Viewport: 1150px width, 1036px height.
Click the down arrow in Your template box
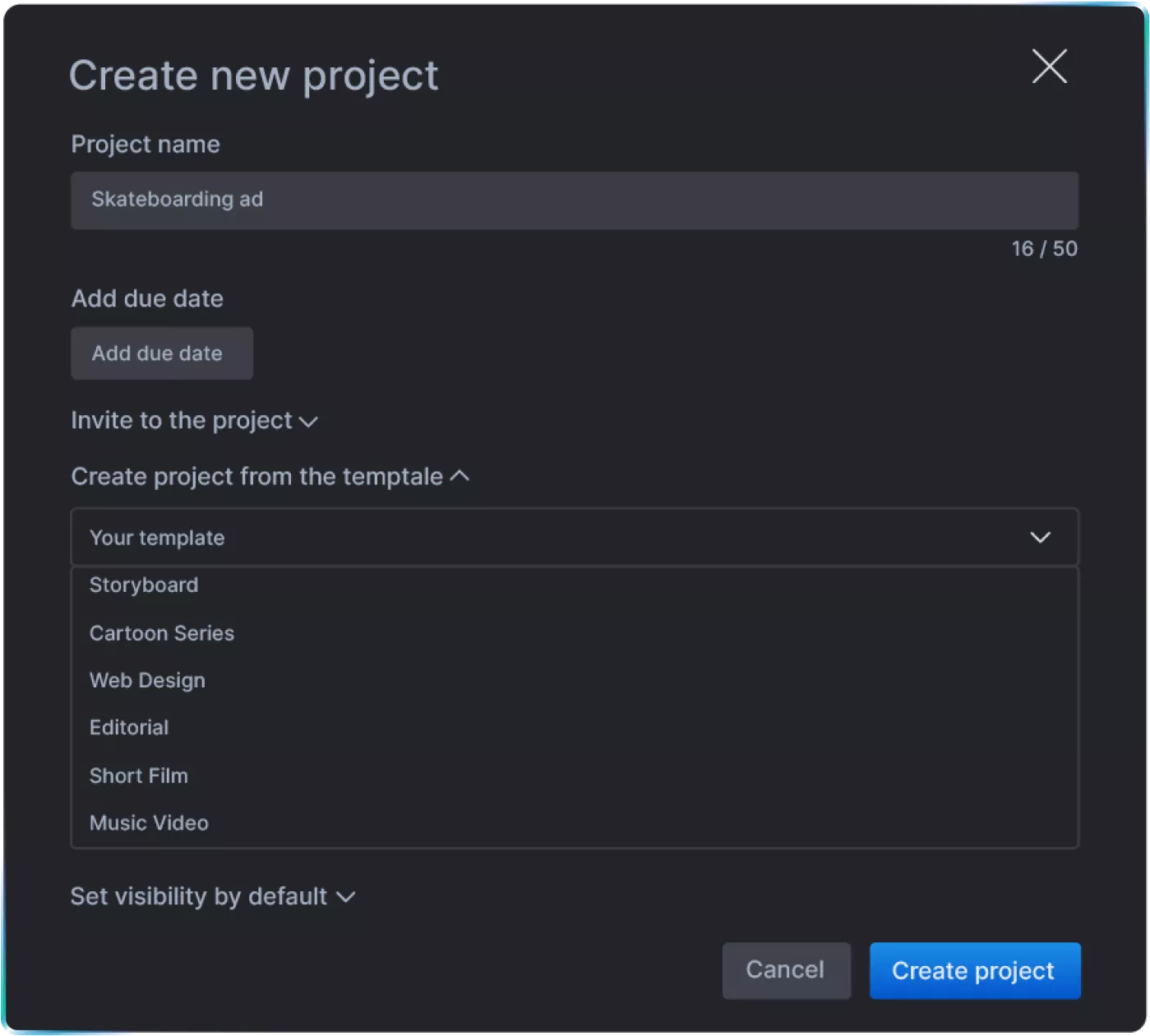pos(1040,538)
